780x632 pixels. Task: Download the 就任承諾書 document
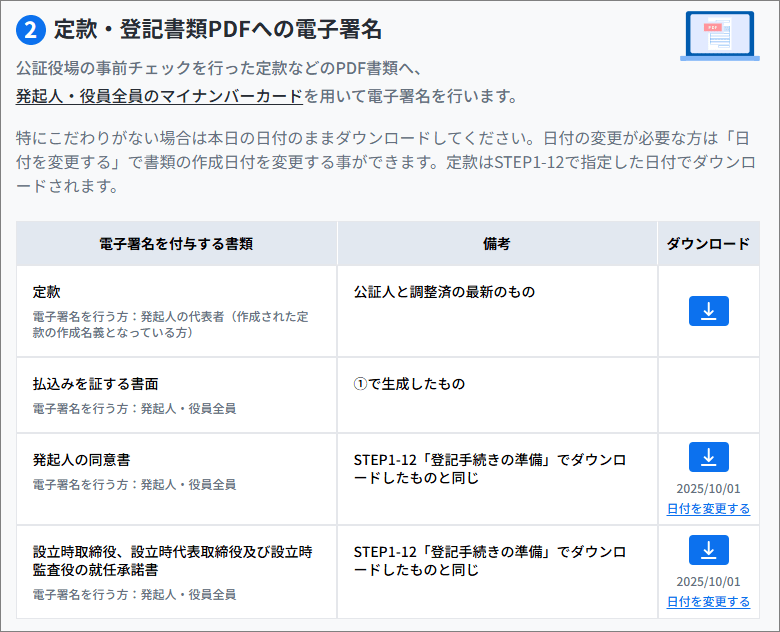tap(708, 550)
